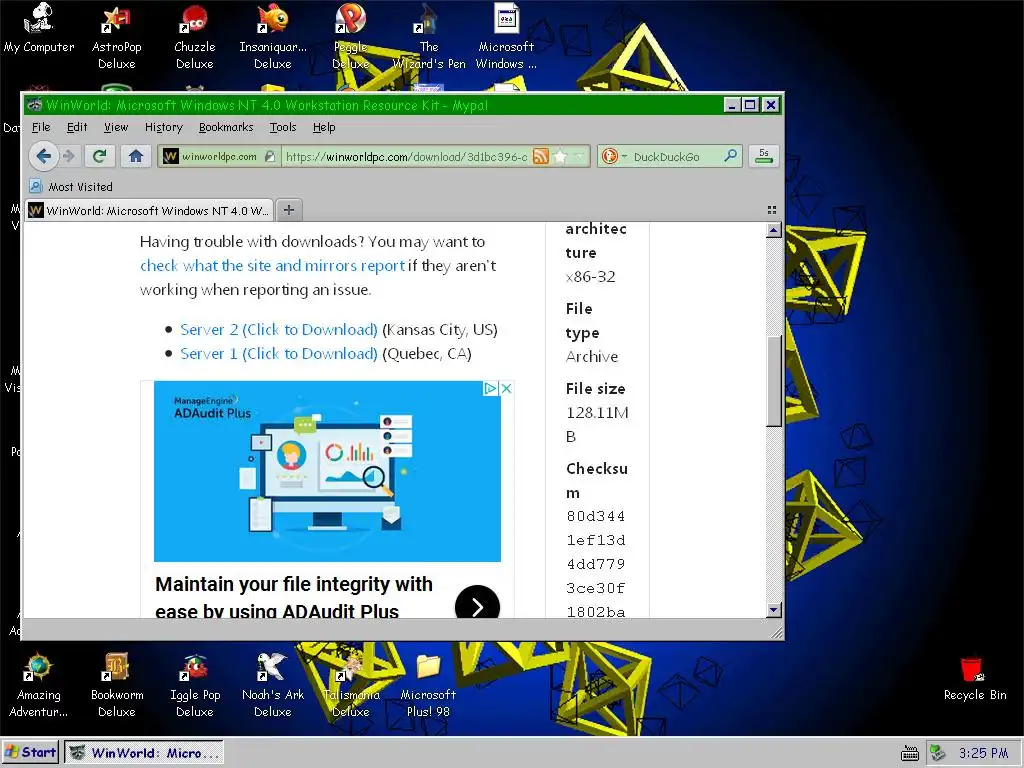Click the Mypal icon in the title bar

pyautogui.click(x=35, y=105)
